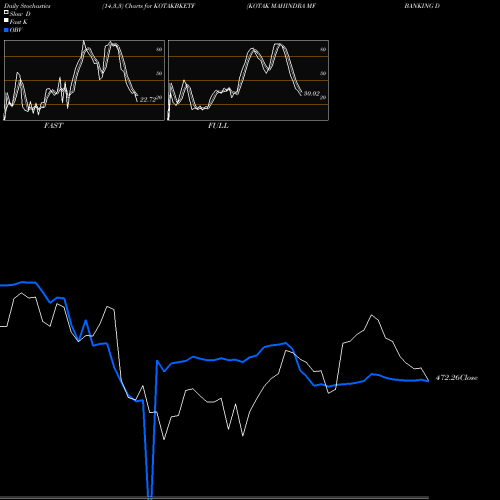Click the '(14,3,3) Charts for KOTAKBKETF' text
Image resolution: width=500 pixels, height=500 pixels.
point(149,6)
